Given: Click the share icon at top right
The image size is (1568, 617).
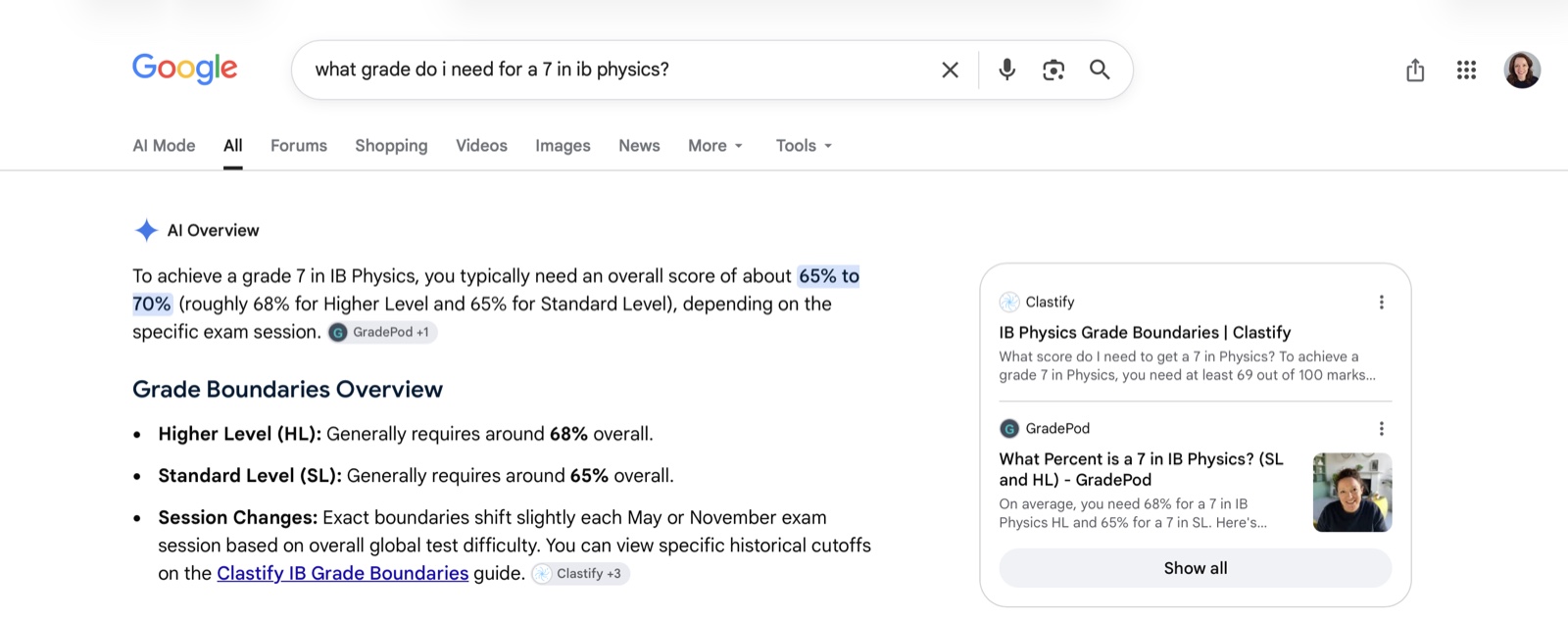Looking at the screenshot, I should click(1415, 70).
